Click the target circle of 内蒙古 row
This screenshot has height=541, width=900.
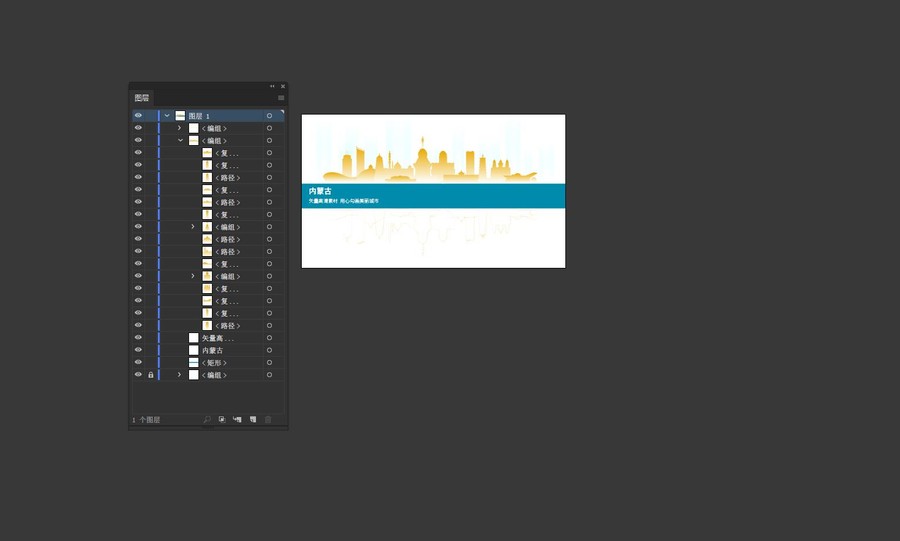point(269,351)
